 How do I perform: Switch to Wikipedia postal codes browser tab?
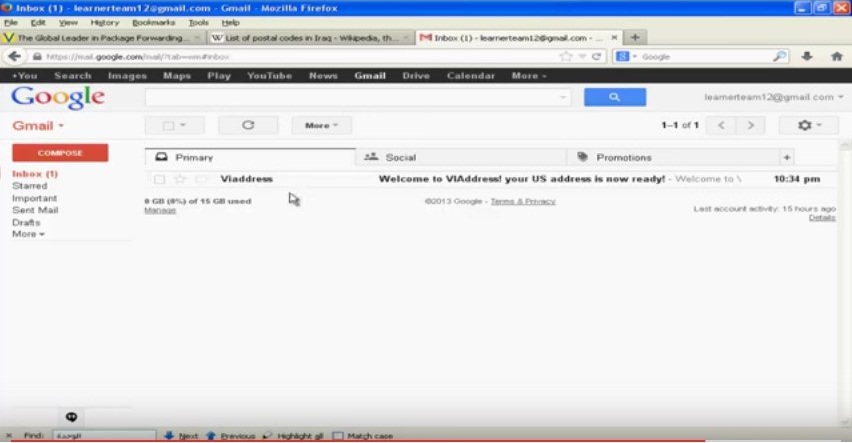click(x=310, y=38)
